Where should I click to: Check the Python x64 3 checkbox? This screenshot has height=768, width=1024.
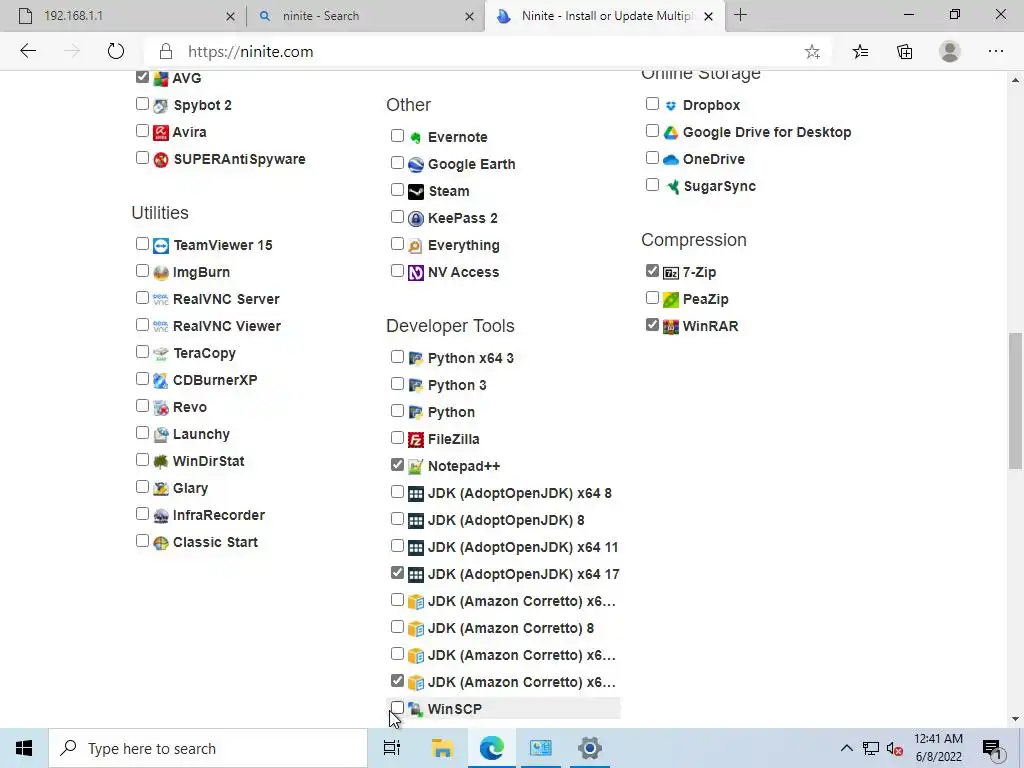[397, 357]
